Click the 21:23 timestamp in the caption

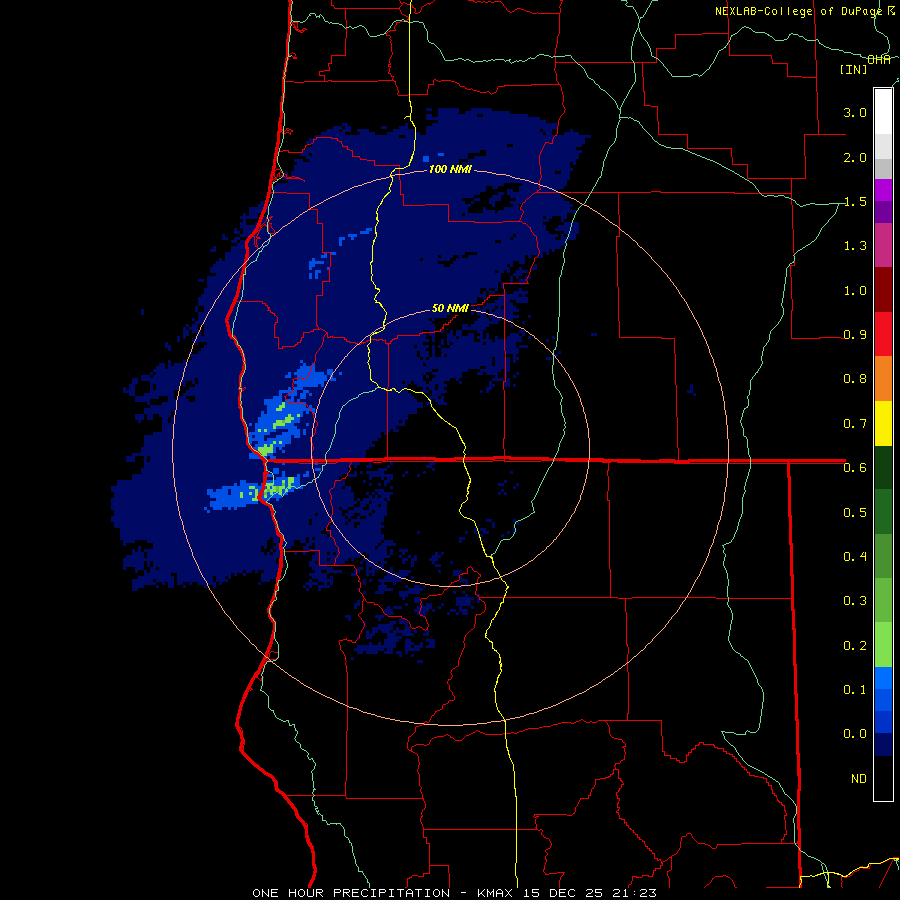(x=633, y=893)
